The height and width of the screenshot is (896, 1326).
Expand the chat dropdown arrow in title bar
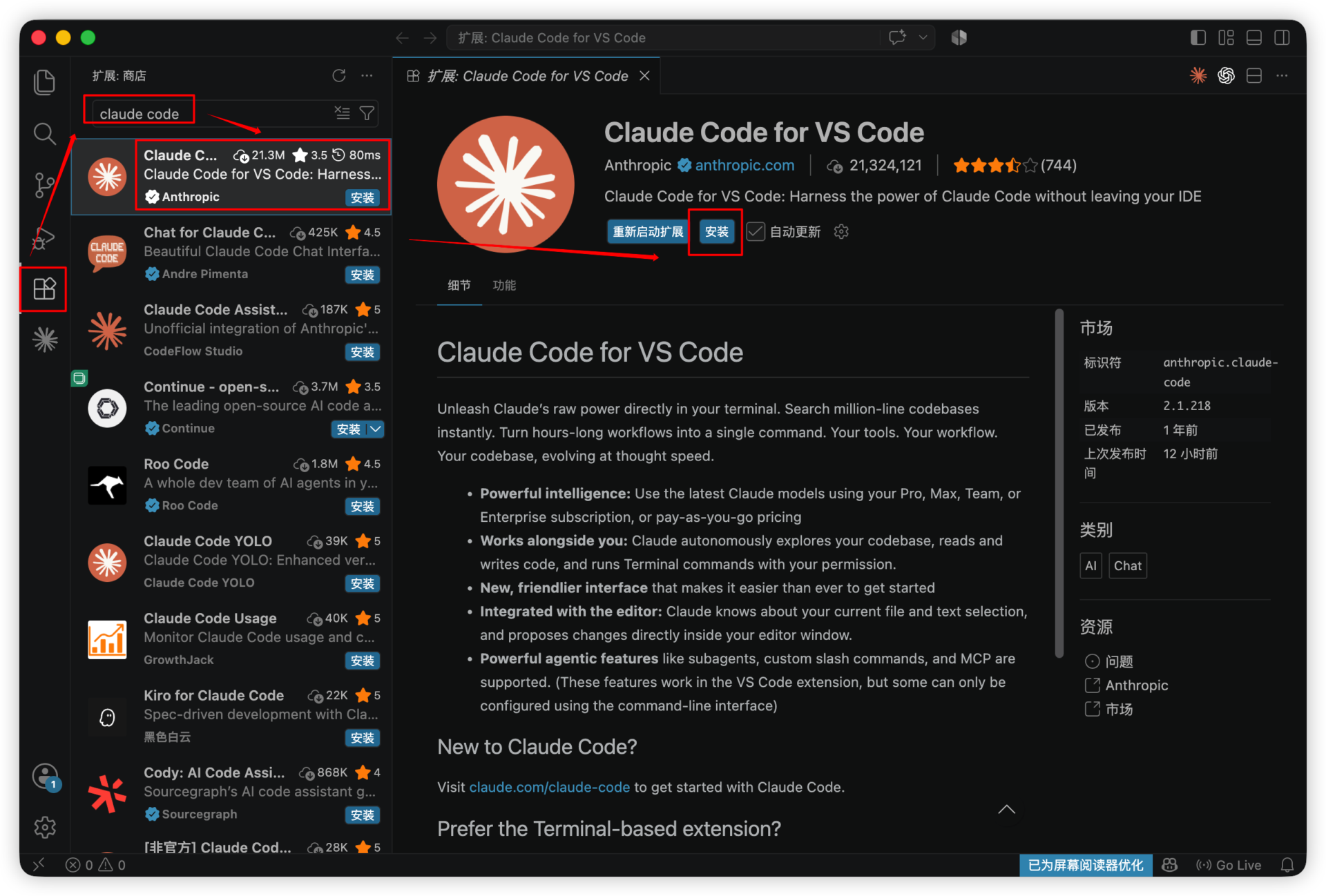click(x=923, y=37)
